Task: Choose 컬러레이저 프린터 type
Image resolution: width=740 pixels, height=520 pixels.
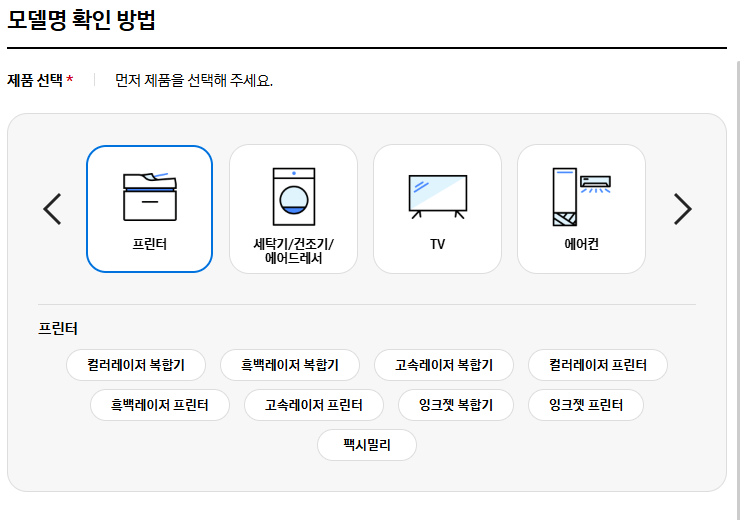Action: click(x=598, y=365)
